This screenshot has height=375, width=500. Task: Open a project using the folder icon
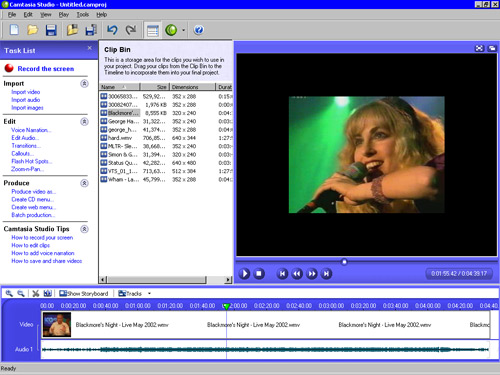coord(32,30)
